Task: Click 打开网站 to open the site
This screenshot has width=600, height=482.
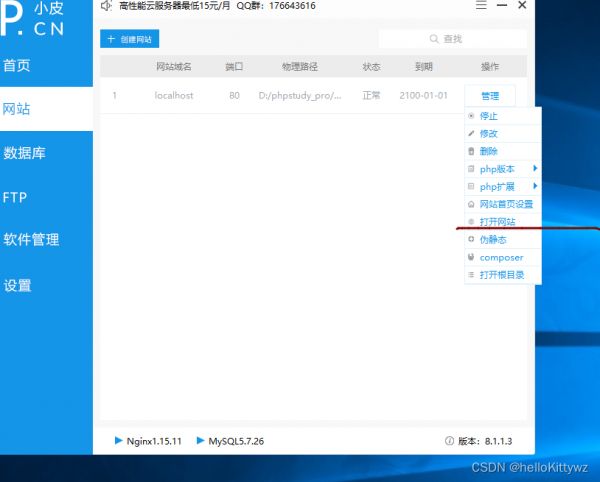Action: (x=497, y=221)
